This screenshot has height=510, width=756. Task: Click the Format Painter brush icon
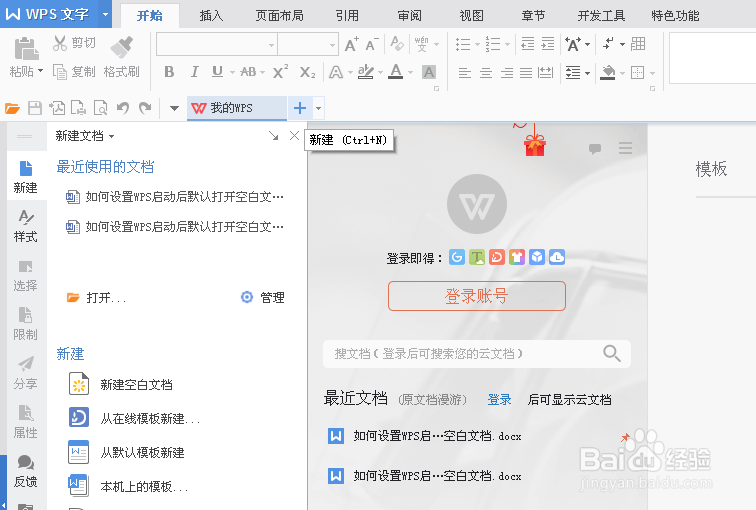pyautogui.click(x=122, y=47)
